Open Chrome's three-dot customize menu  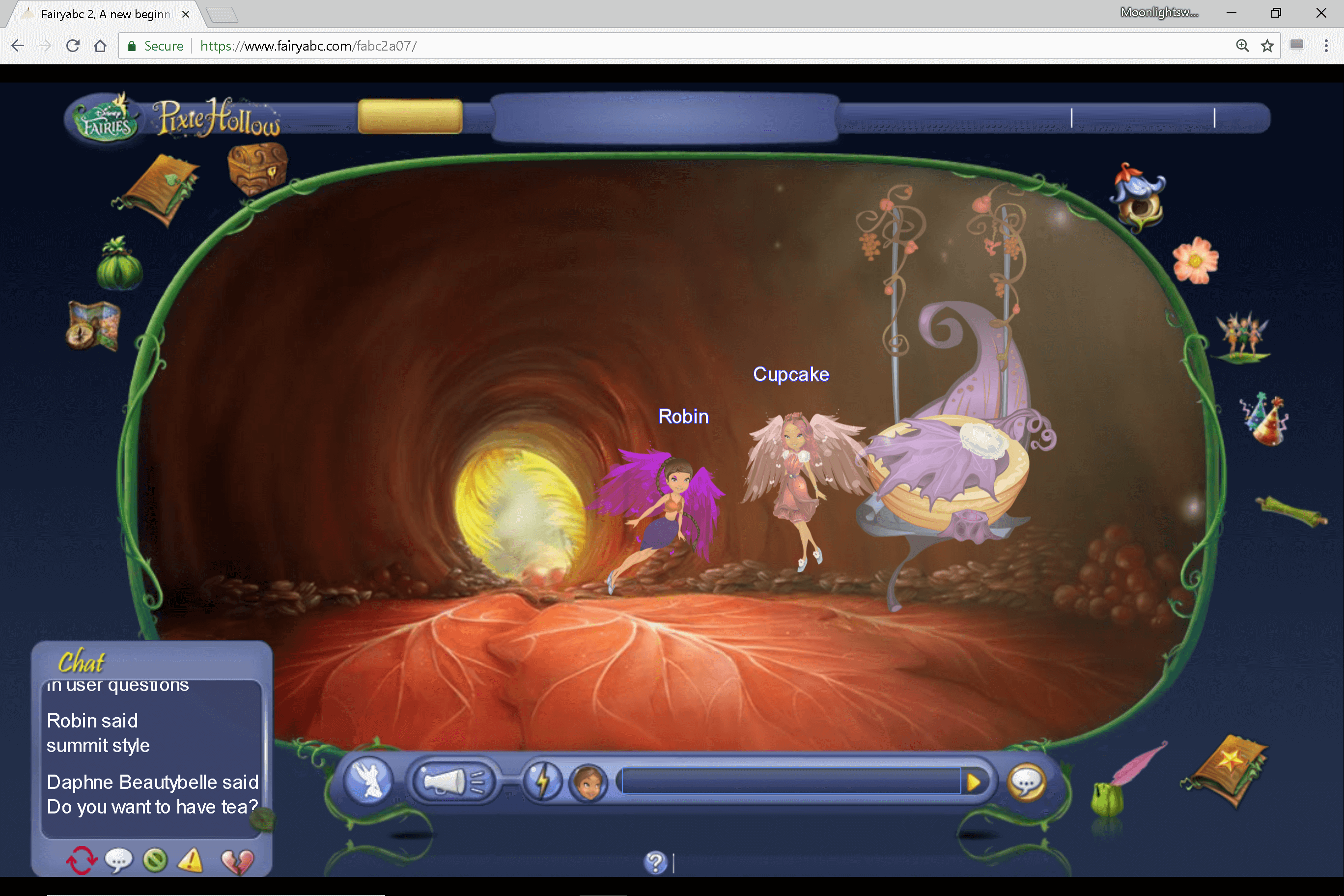1326,46
